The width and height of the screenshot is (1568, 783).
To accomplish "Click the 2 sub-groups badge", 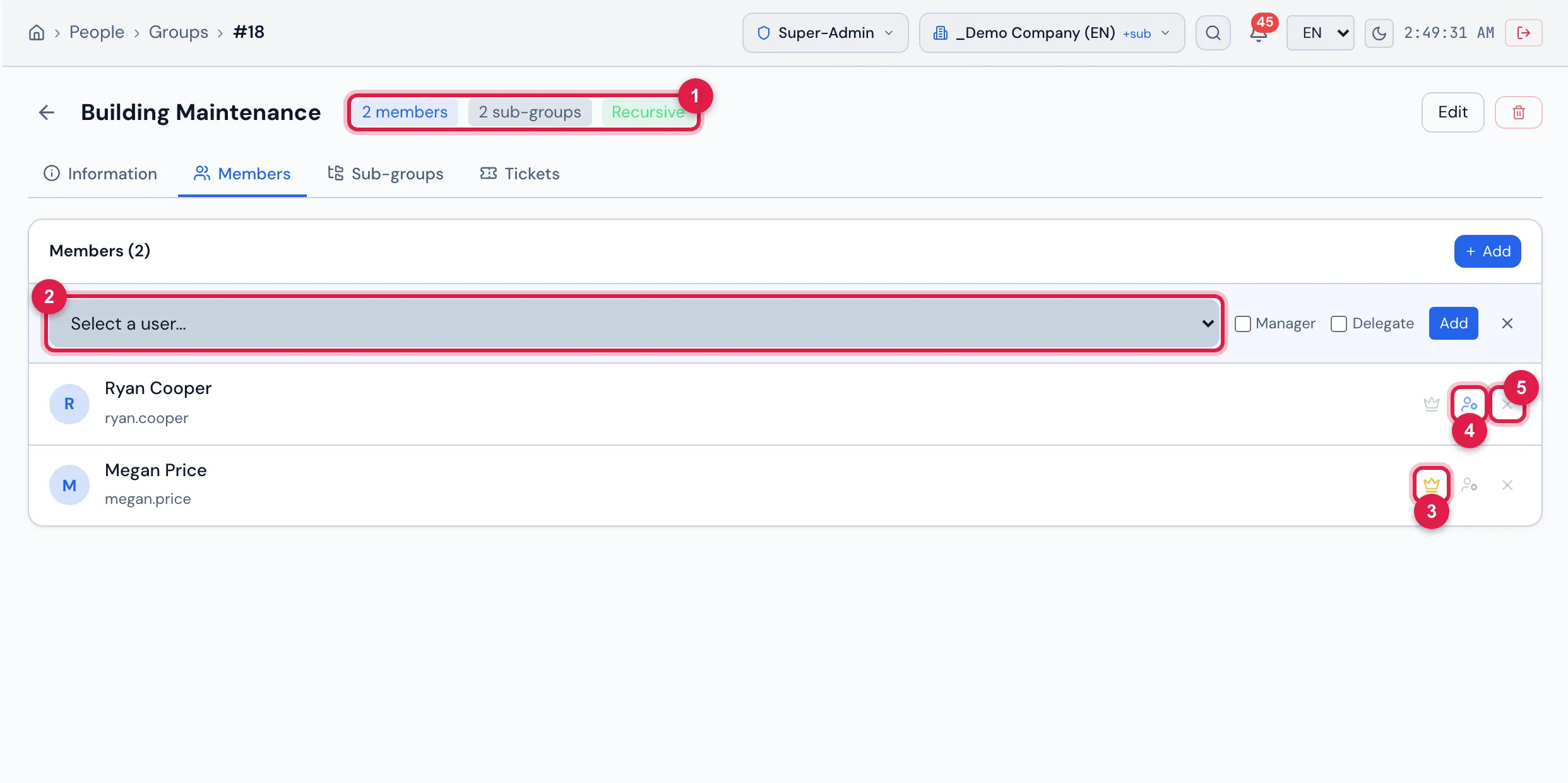I will (530, 112).
